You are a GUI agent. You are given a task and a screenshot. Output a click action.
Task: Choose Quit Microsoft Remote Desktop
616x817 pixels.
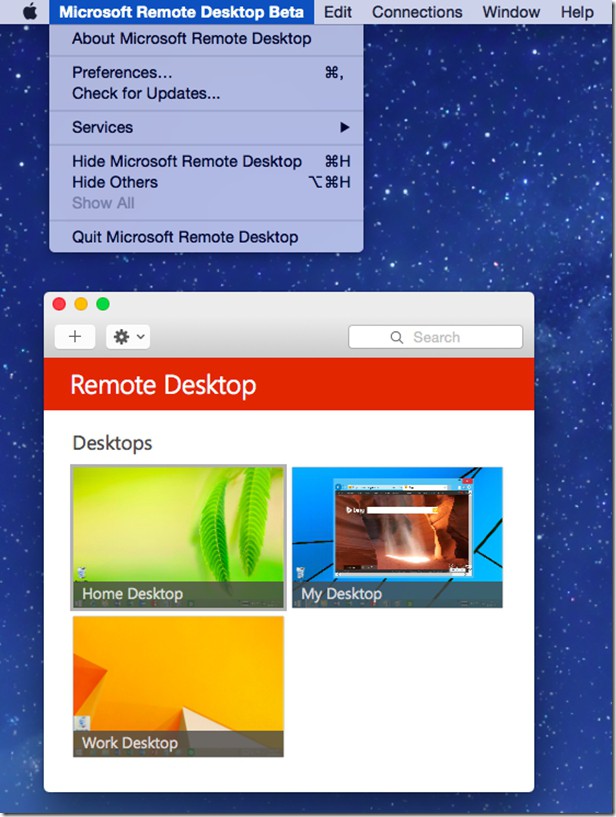click(206, 237)
